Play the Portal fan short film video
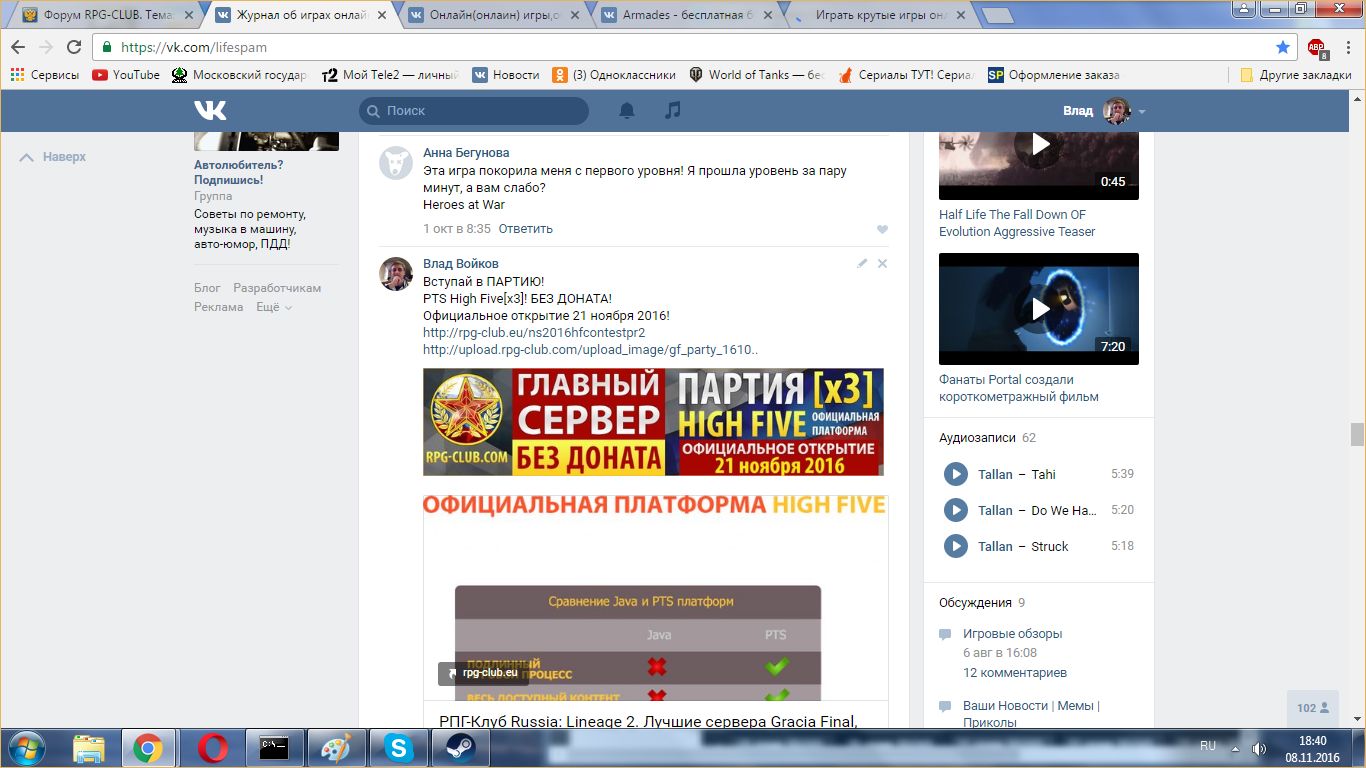This screenshot has height=768, width=1366. click(1039, 309)
